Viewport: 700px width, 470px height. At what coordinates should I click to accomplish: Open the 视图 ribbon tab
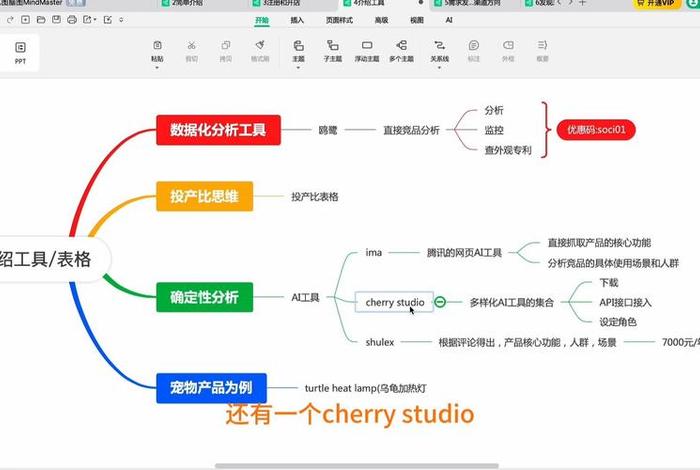417,20
